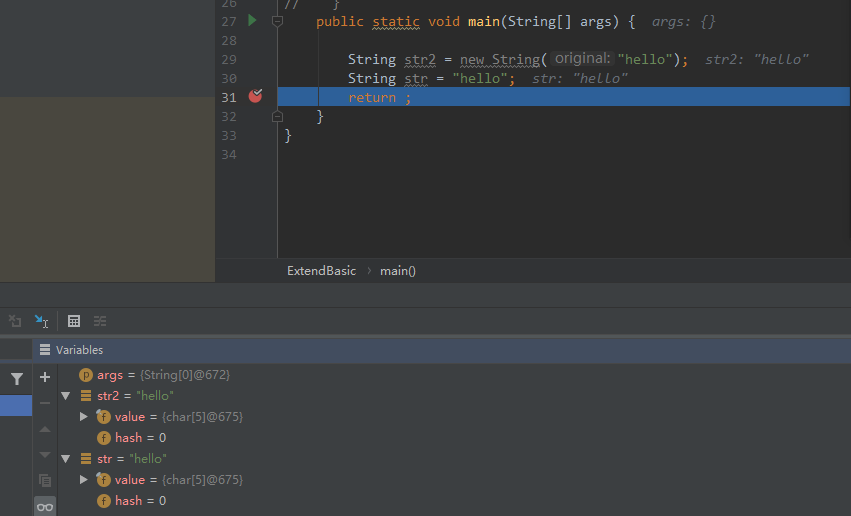Click line number 33 in gutter

229,136
